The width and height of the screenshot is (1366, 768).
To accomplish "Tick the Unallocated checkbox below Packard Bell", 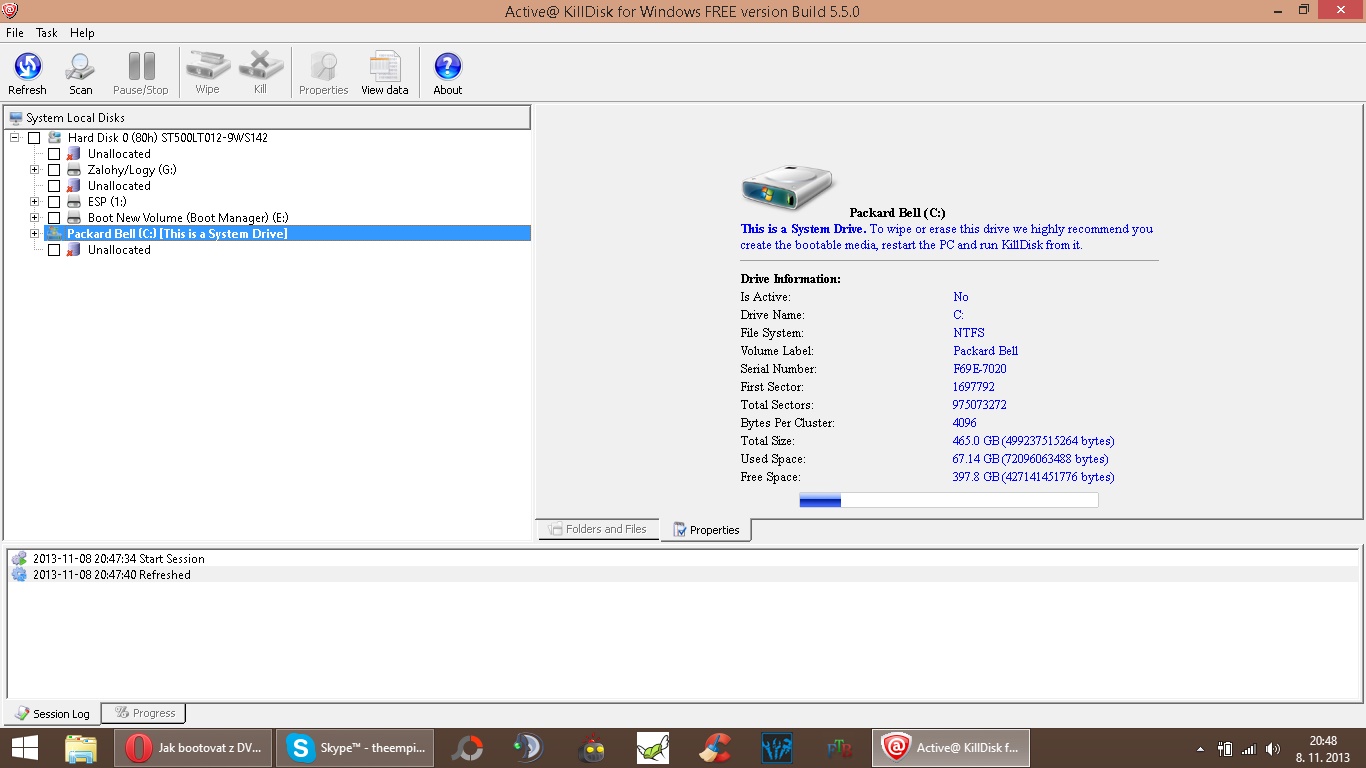I will pos(54,250).
